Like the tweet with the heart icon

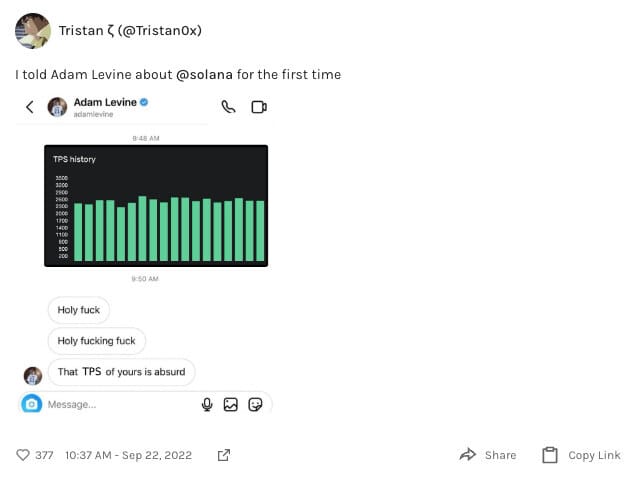[x=23, y=455]
